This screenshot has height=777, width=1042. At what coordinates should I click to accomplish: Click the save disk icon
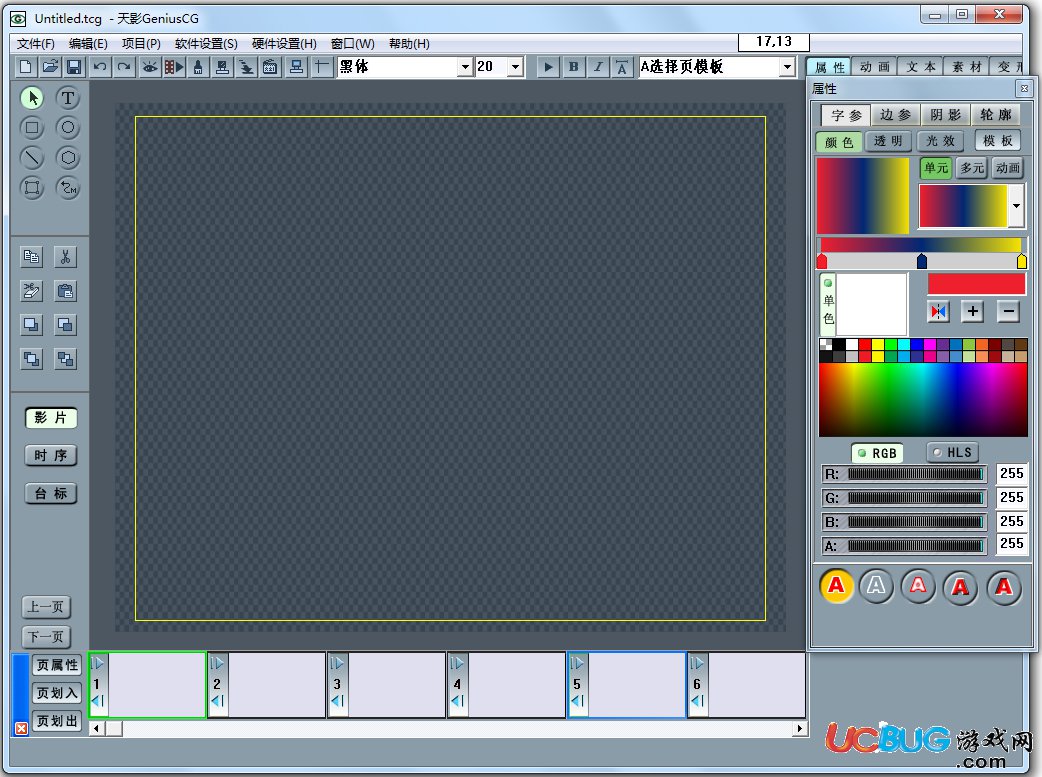click(x=74, y=67)
